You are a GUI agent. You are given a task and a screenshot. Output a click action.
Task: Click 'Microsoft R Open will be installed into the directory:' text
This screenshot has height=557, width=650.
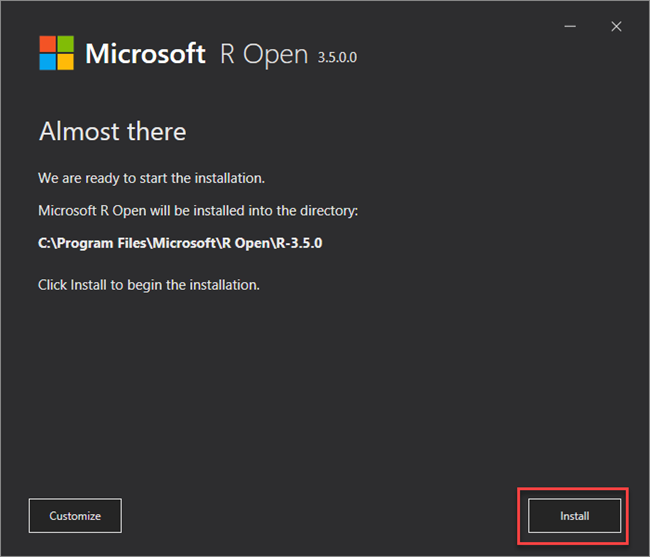point(198,211)
